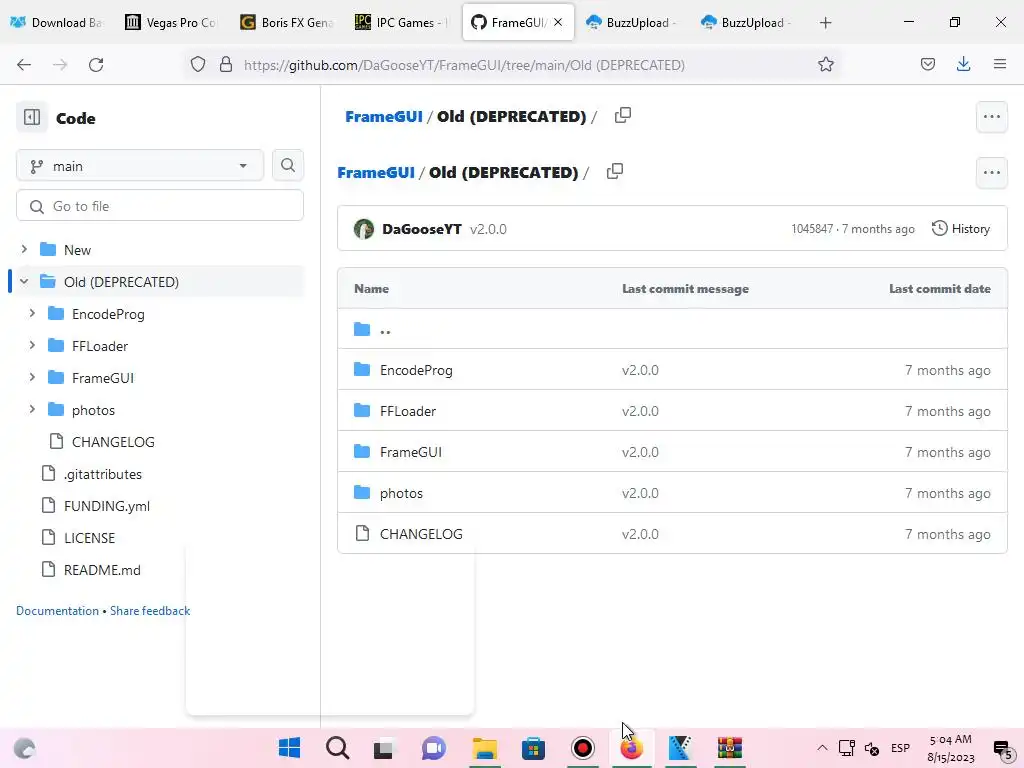The width and height of the screenshot is (1024, 768).
Task: Show hidden system tray icons
Action: (822, 748)
